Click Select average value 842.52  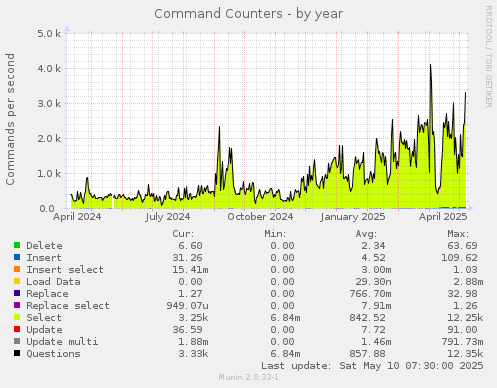pos(367,318)
